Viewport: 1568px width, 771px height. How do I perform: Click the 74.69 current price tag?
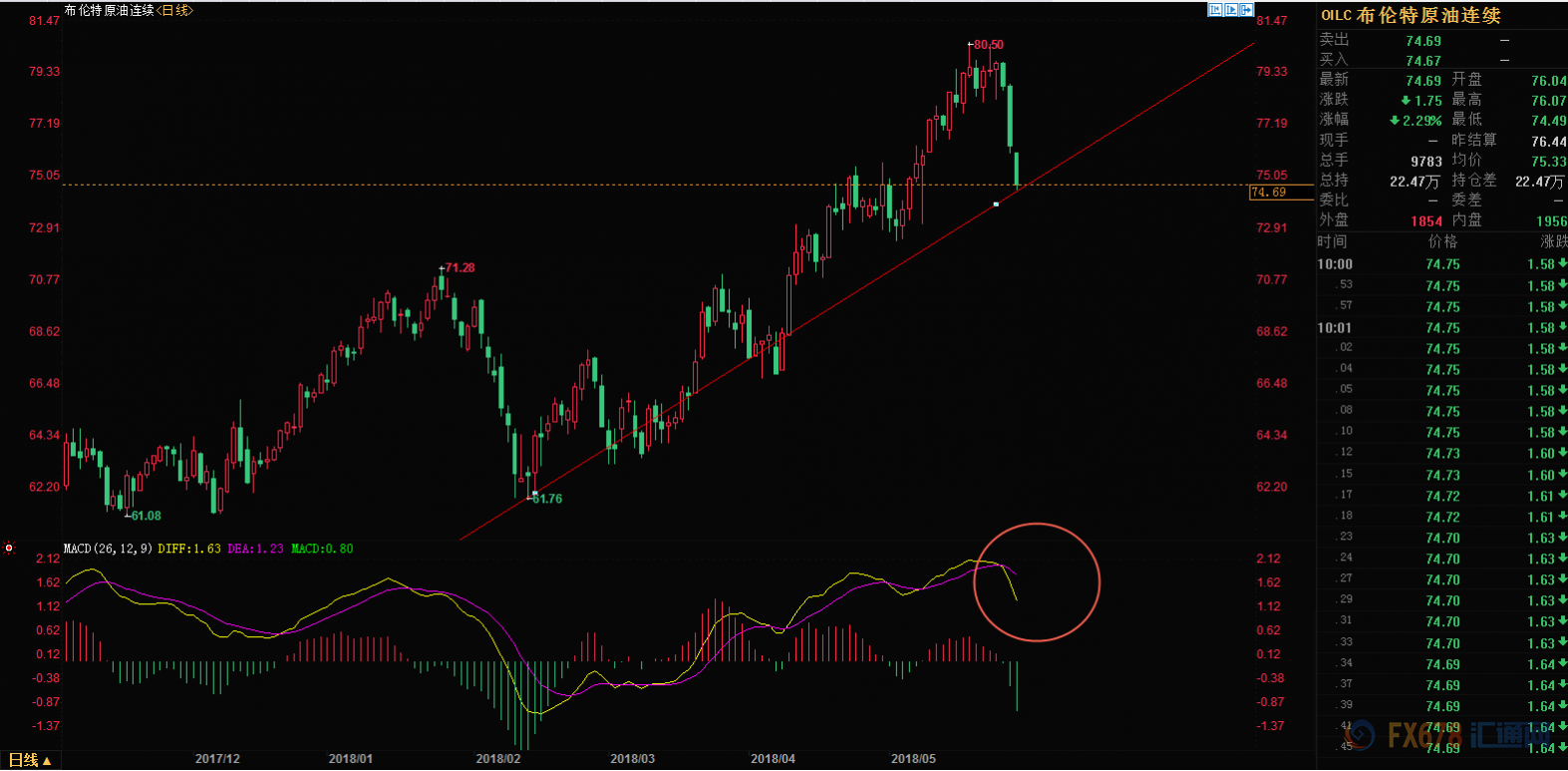coord(1269,193)
